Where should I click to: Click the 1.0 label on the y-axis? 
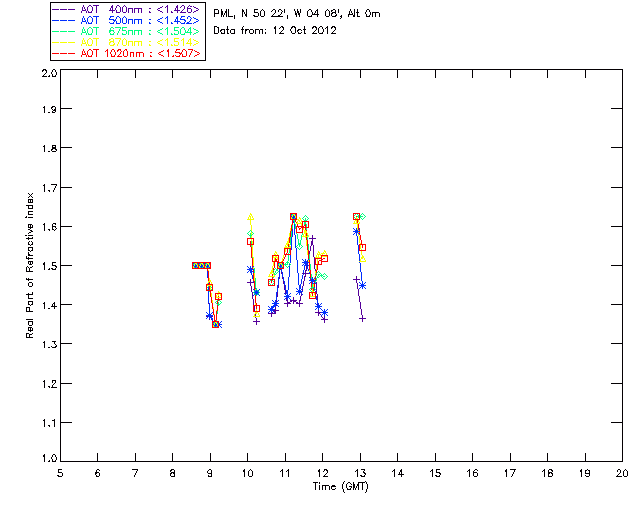point(49,459)
